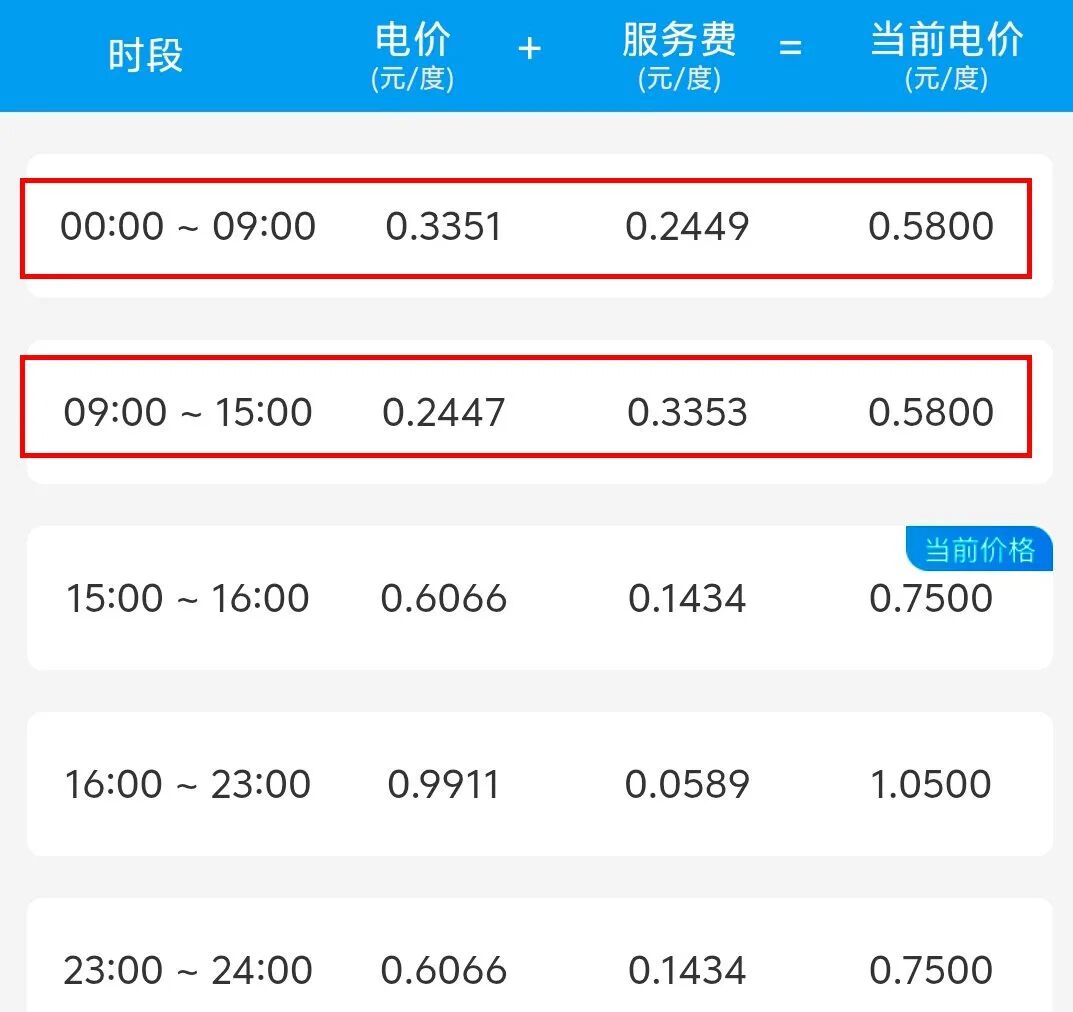Select the 时段 column header
The height and width of the screenshot is (1012, 1073).
point(145,55)
